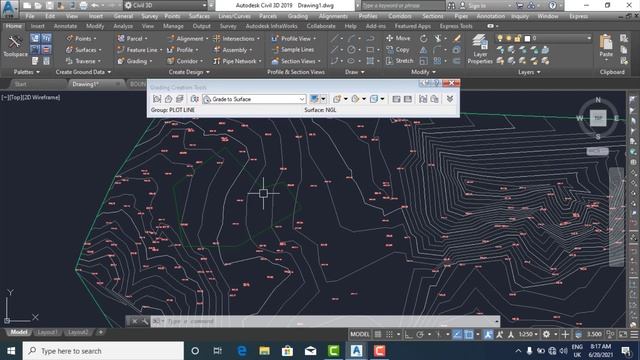Click Windows search box in taskbar

coord(103,351)
